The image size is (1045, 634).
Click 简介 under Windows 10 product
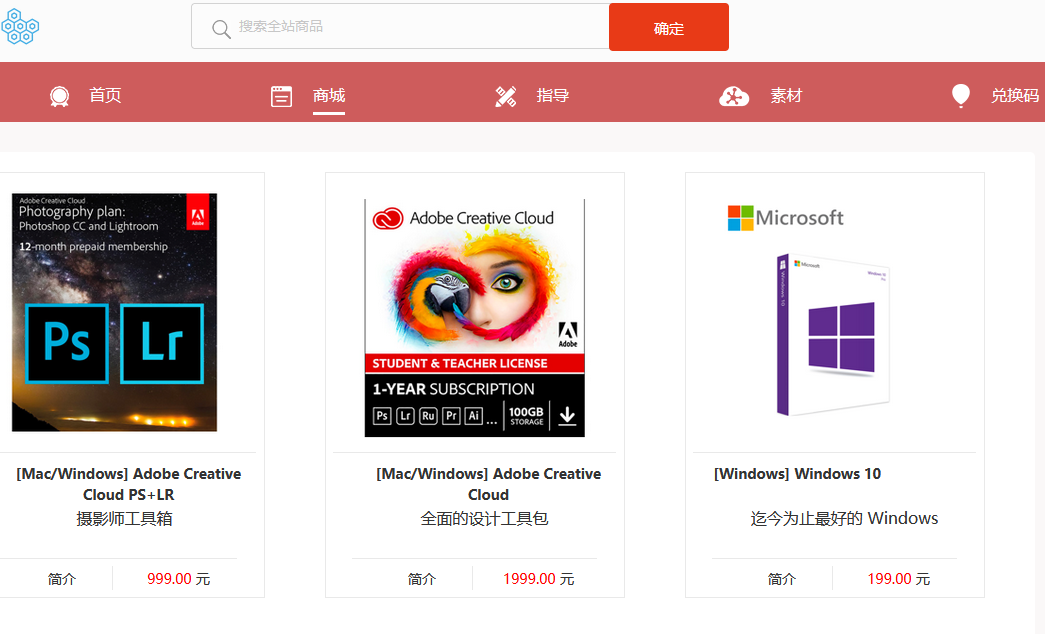pos(782,579)
